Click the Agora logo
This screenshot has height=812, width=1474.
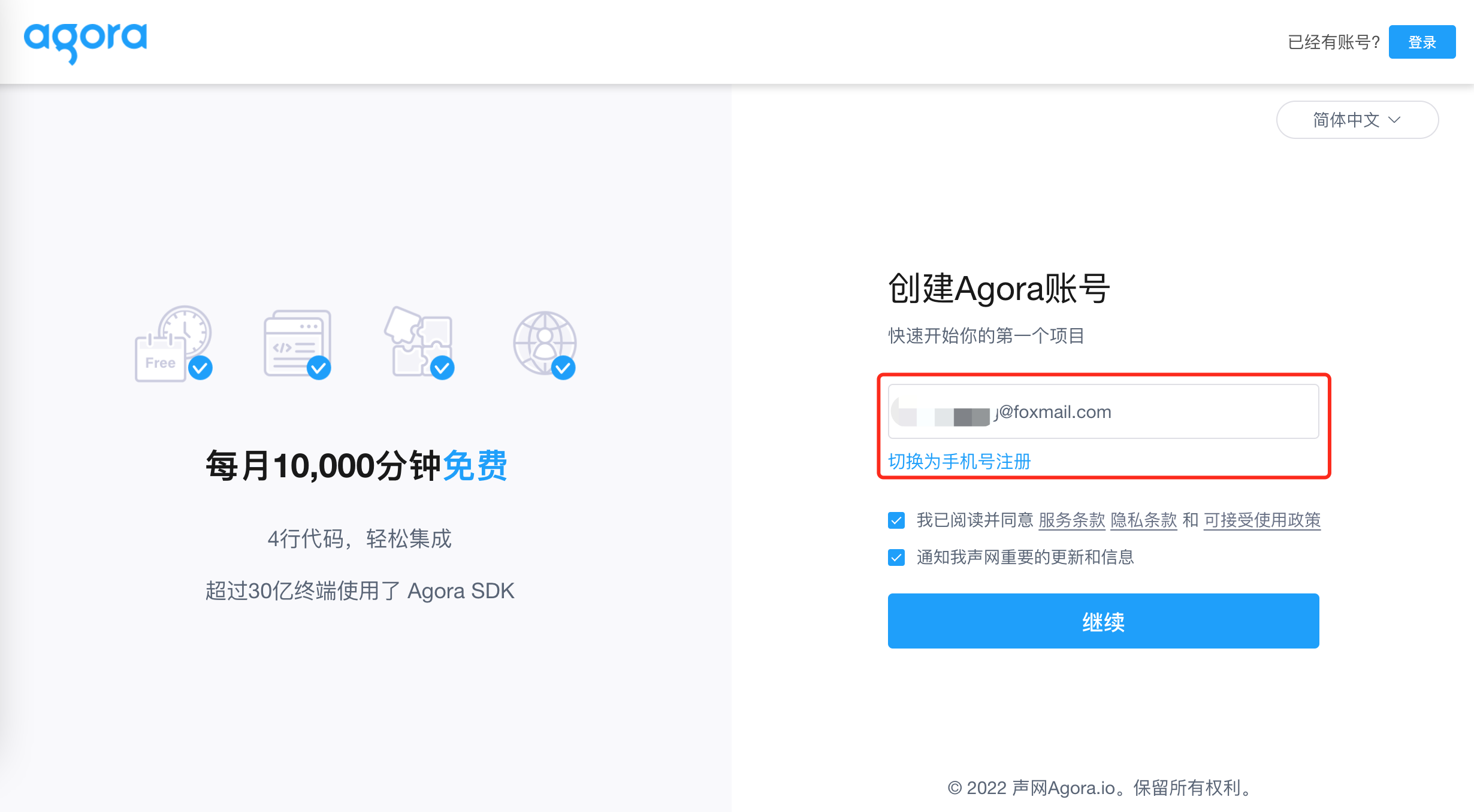(86, 42)
